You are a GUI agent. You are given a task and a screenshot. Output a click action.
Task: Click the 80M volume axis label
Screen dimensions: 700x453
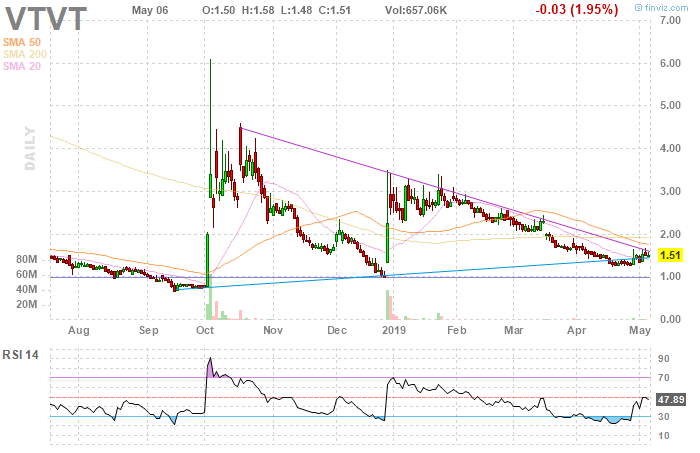(x=26, y=260)
